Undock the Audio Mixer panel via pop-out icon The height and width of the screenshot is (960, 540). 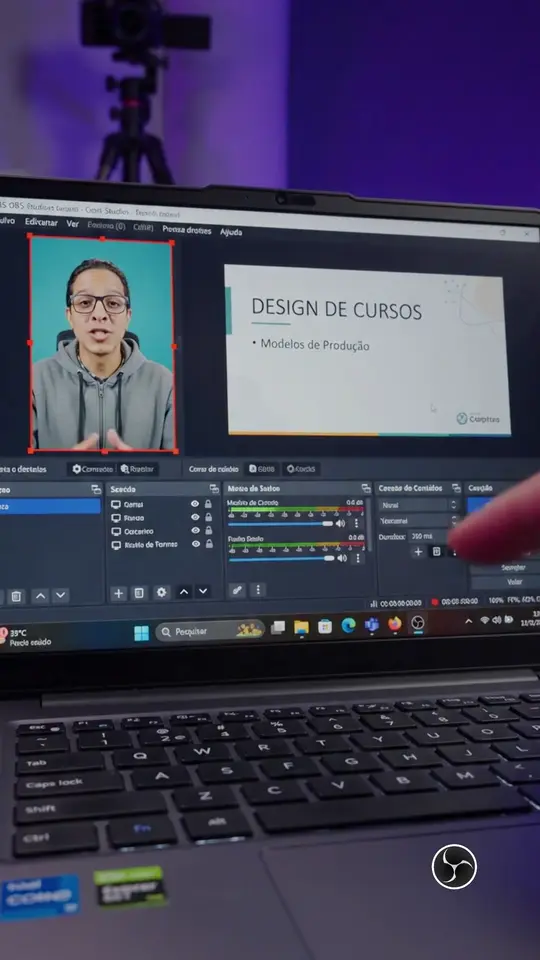[366, 488]
